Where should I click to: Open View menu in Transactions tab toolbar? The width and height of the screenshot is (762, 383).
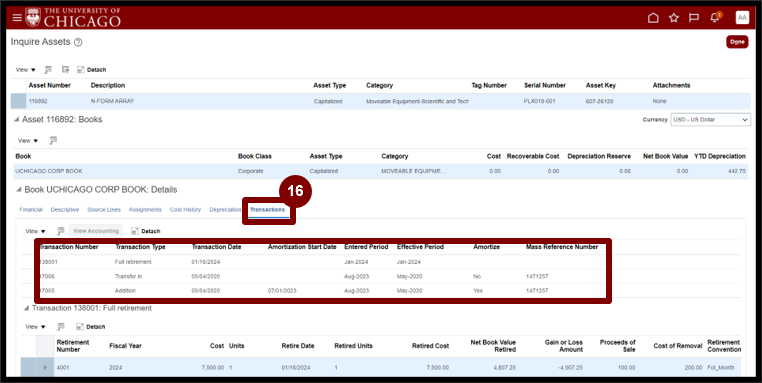click(x=35, y=231)
